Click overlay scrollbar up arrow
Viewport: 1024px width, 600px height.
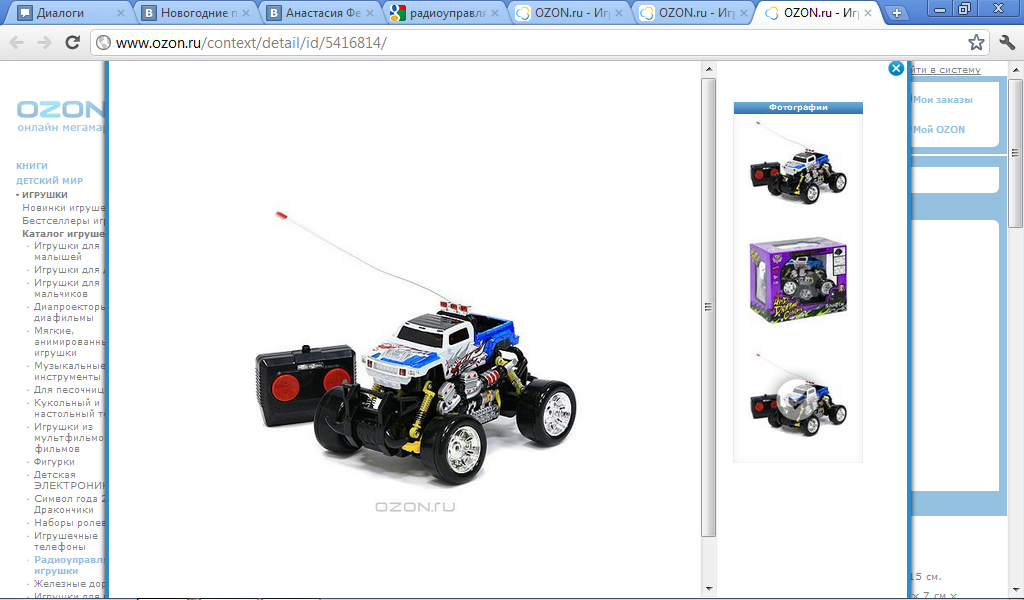tap(709, 69)
